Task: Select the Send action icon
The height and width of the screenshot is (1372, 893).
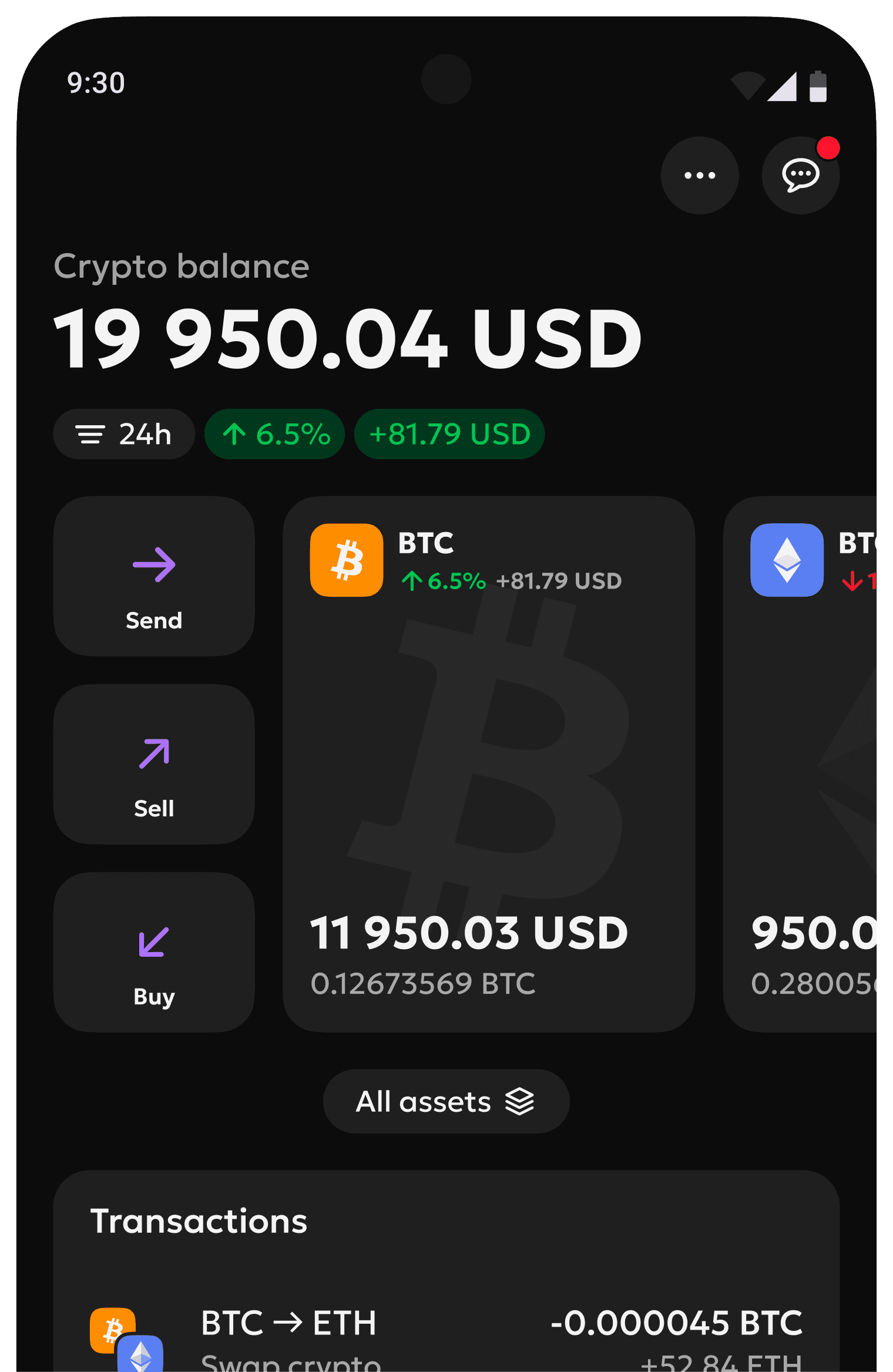Action: tap(153, 563)
